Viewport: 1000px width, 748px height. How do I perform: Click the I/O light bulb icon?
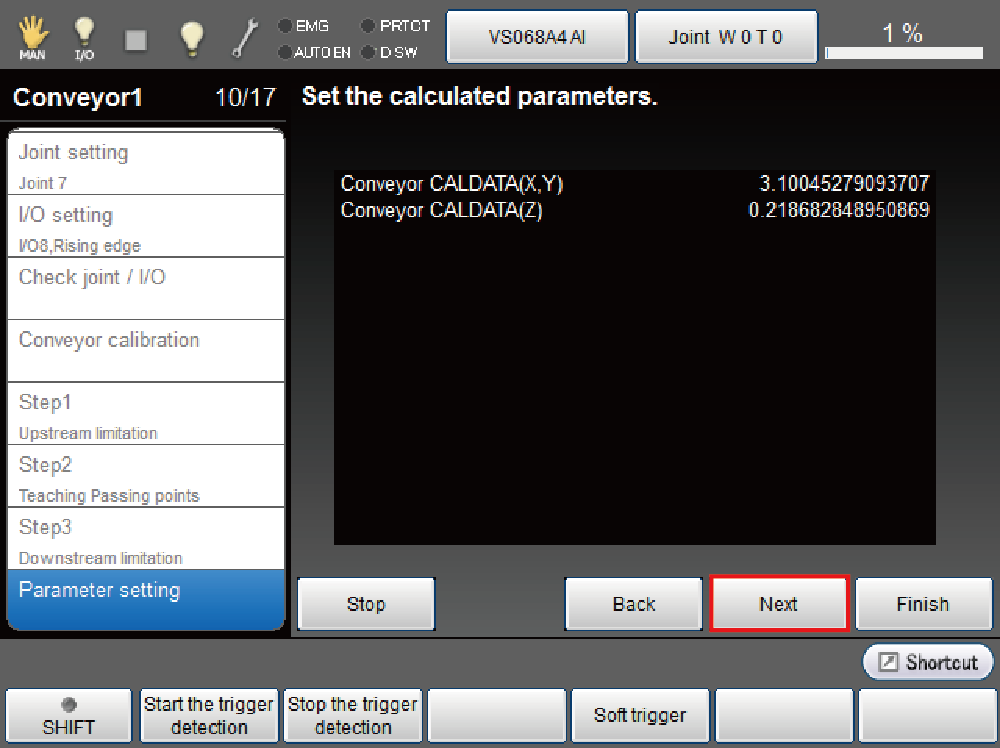85,38
